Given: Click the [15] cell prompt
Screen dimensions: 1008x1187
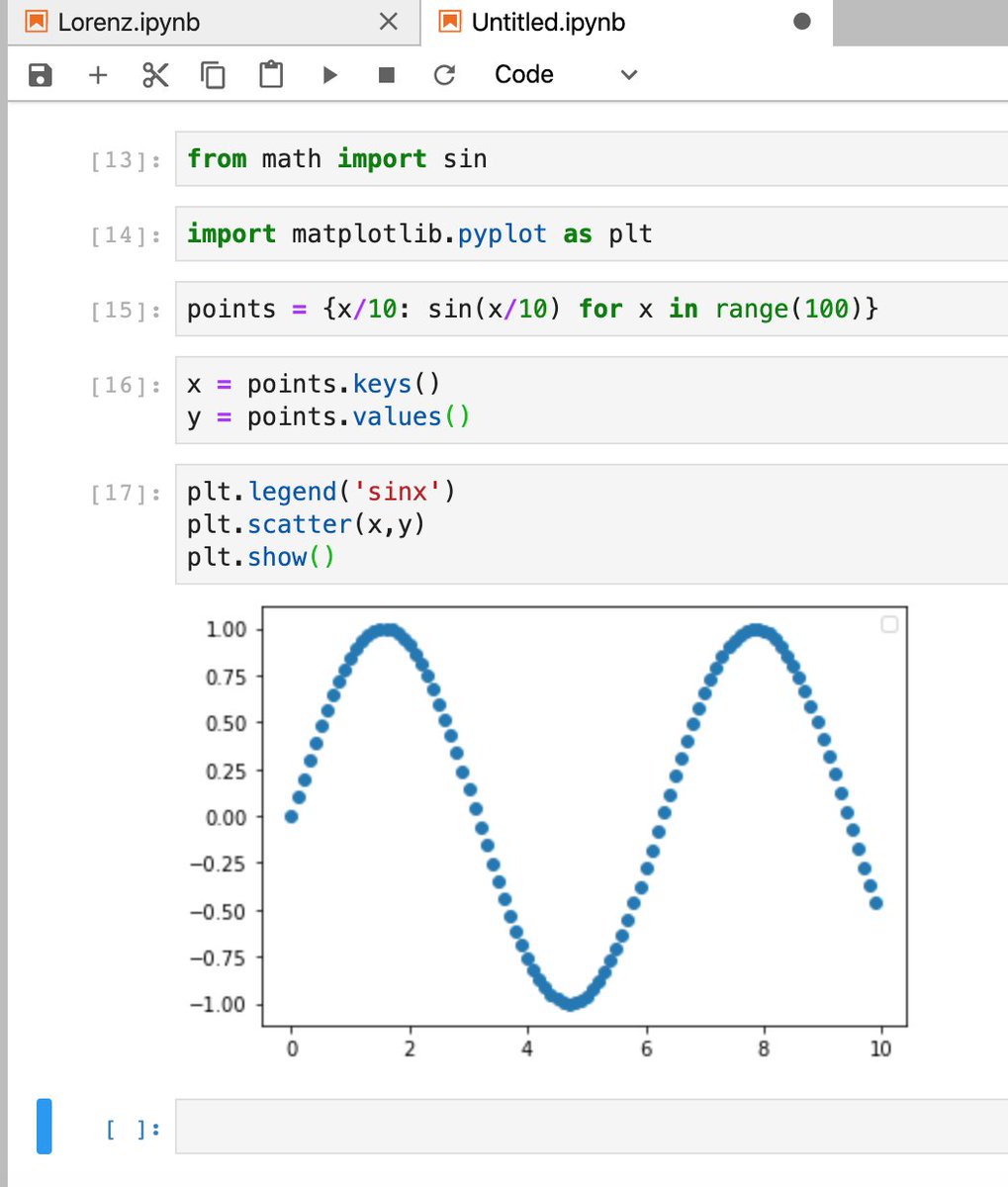Looking at the screenshot, I should pos(126,310).
